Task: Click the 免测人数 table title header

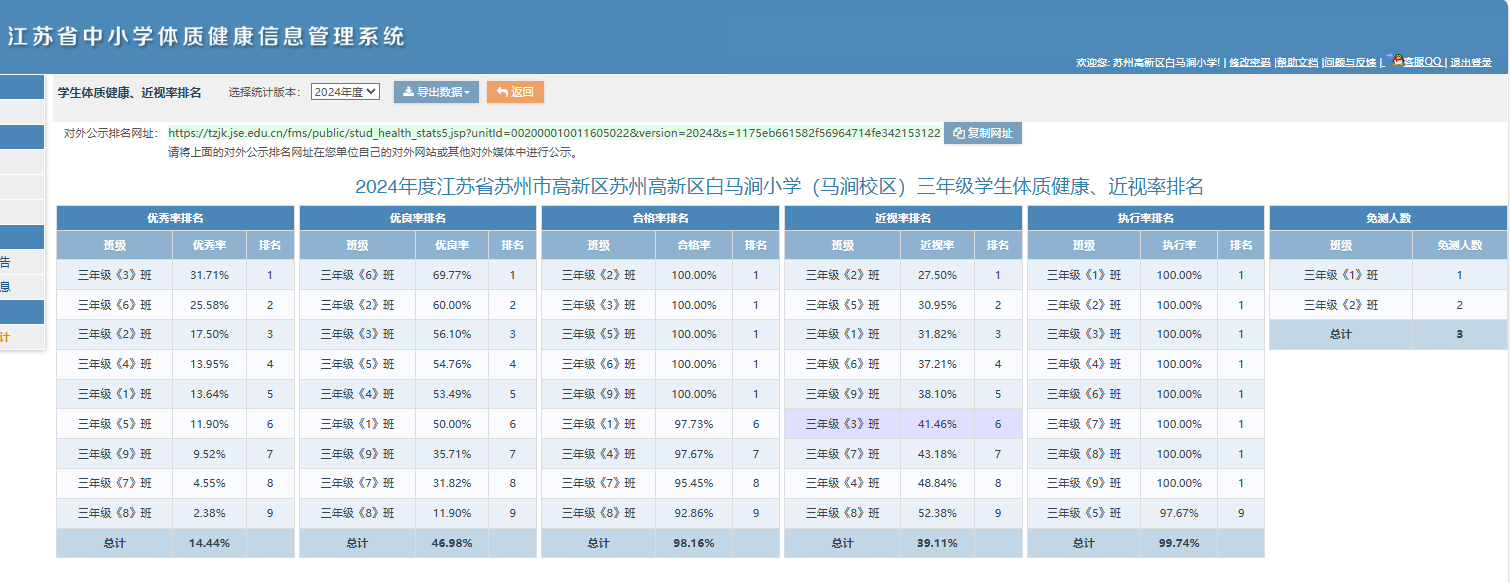Action: click(1388, 218)
